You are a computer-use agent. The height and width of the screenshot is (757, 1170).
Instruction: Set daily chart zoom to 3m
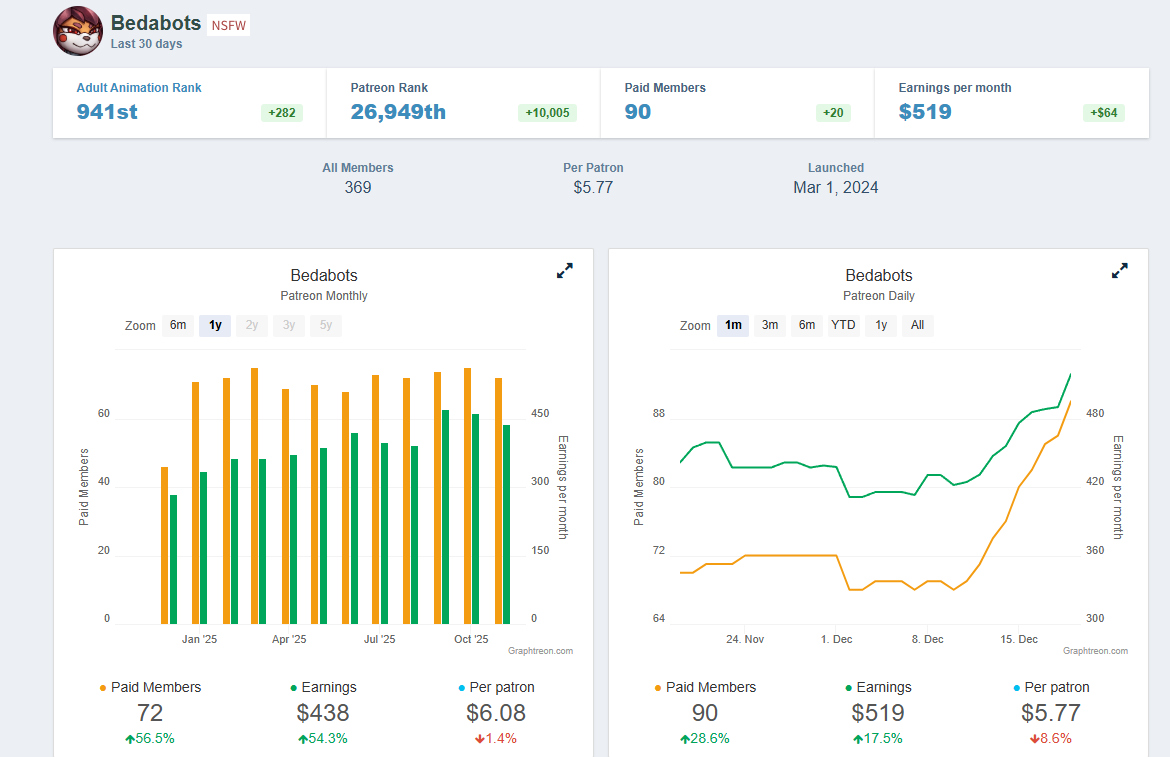coord(770,325)
